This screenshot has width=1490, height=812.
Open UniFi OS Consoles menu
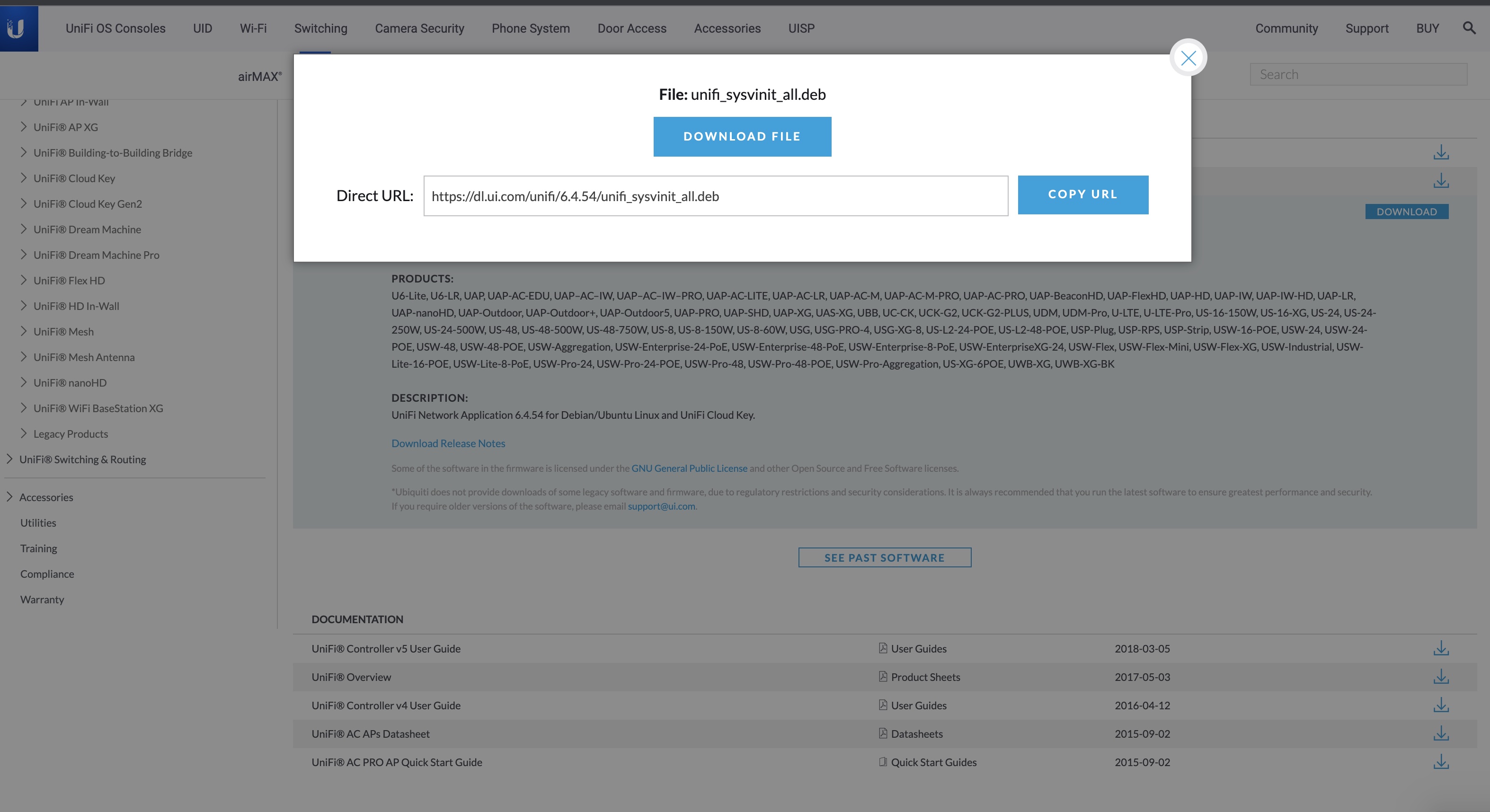115,28
